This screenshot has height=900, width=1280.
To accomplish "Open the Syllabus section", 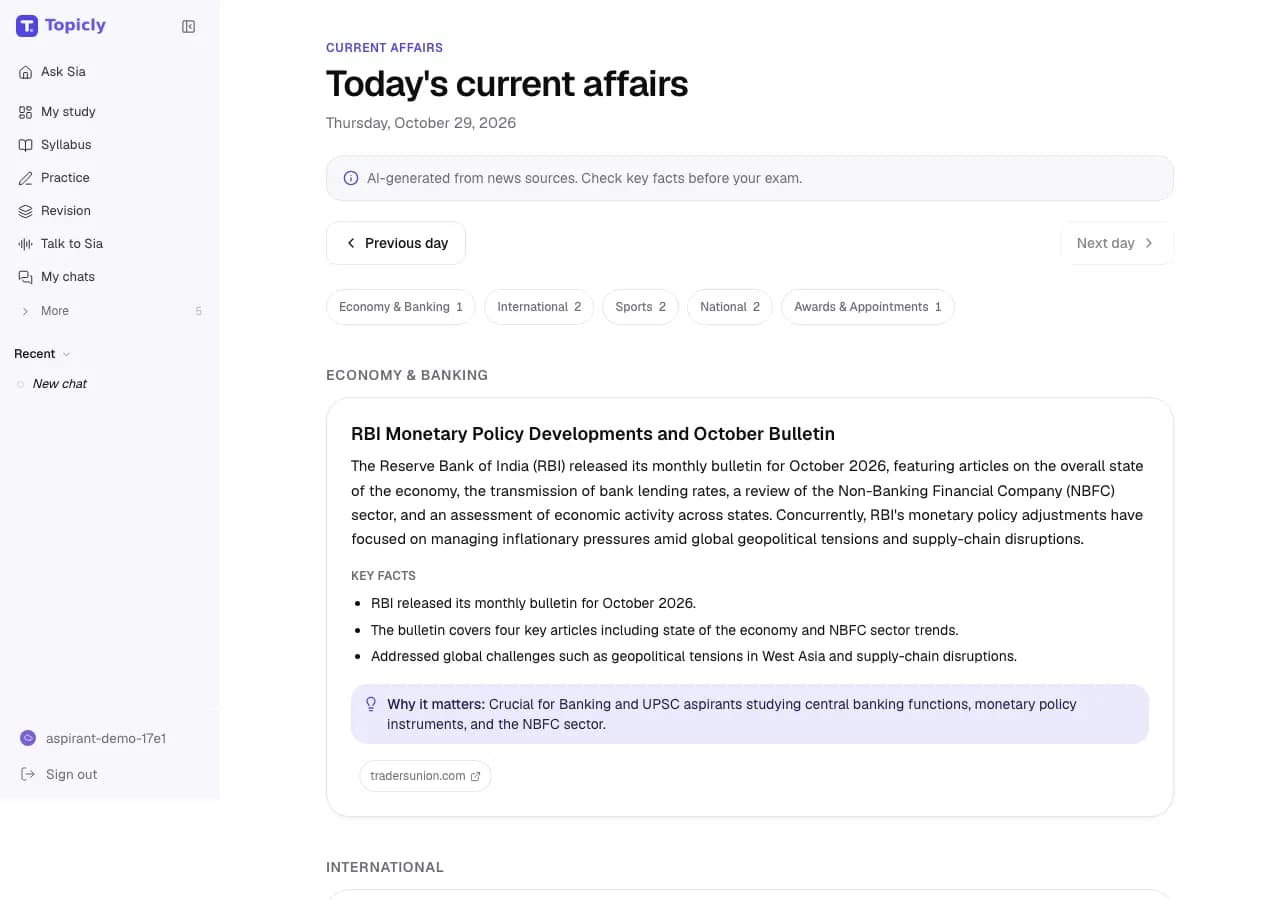I will 109,145.
